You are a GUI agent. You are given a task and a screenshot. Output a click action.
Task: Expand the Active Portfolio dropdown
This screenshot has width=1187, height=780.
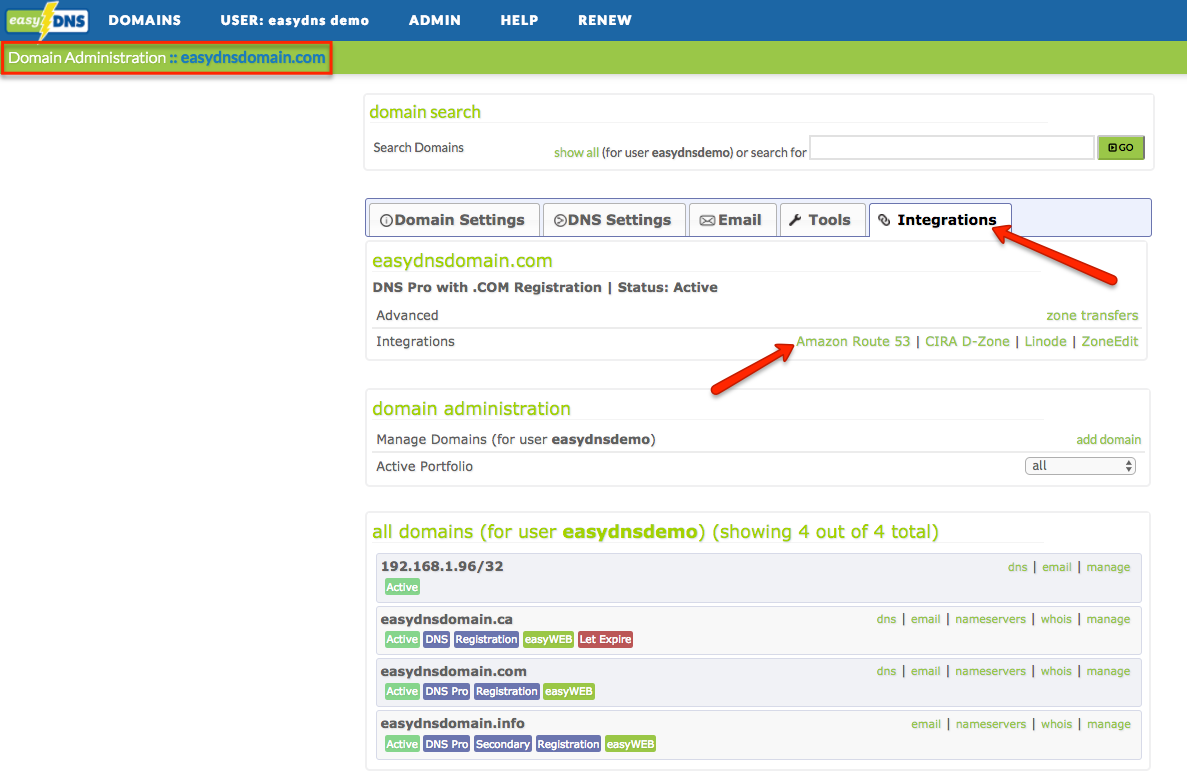[1080, 466]
